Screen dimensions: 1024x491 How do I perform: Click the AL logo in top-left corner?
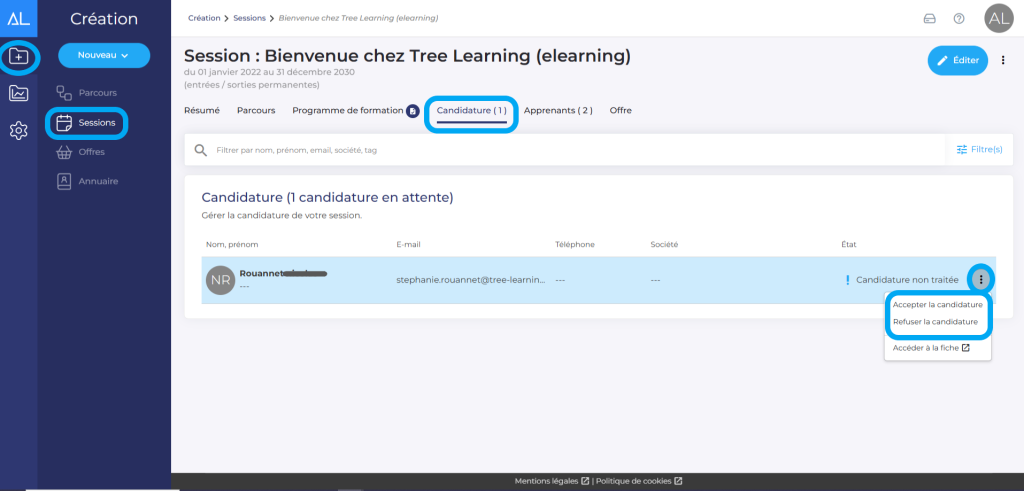(19, 18)
